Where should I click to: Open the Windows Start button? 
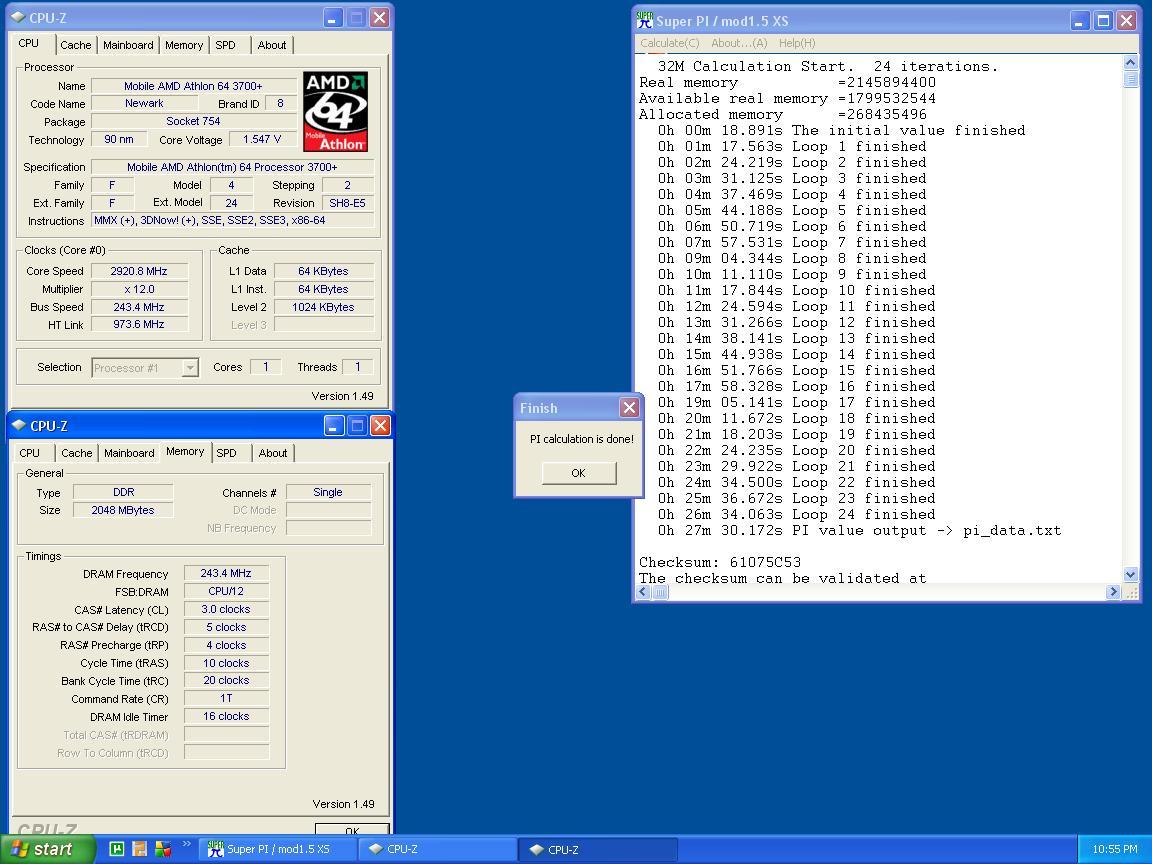coord(48,849)
